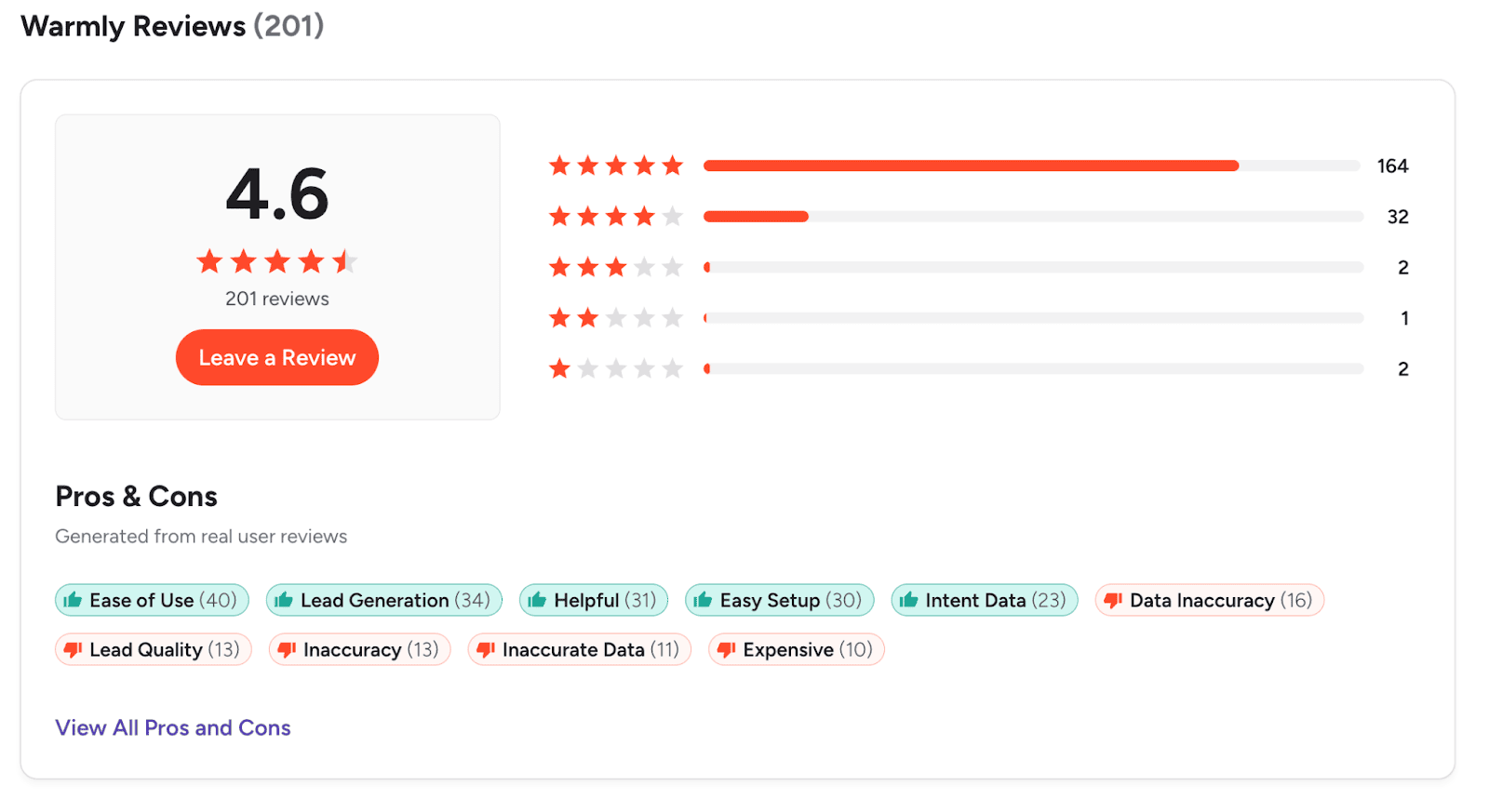Select the Pros & Cons section heading
The height and width of the screenshot is (812, 1489).
136,497
